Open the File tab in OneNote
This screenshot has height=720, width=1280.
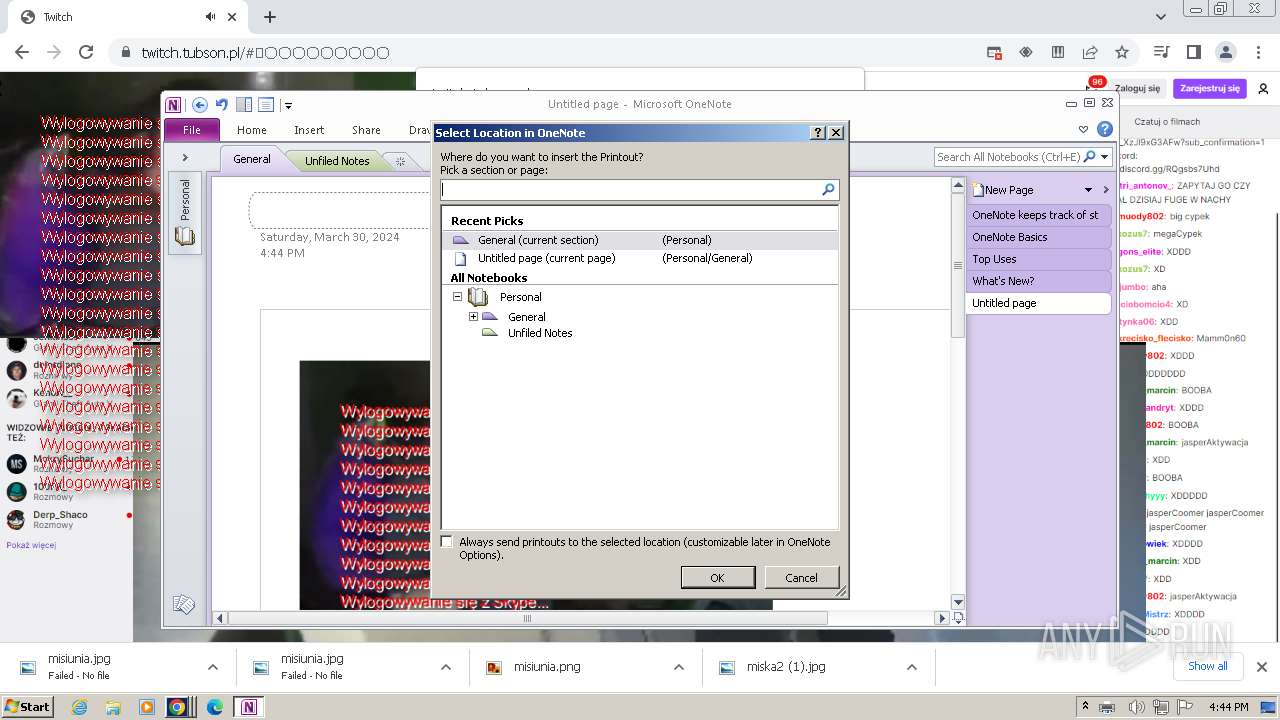click(192, 130)
